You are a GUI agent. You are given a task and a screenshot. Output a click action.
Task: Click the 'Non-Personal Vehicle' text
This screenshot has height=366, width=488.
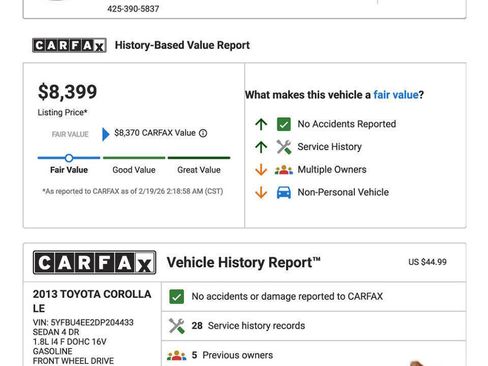coord(343,192)
